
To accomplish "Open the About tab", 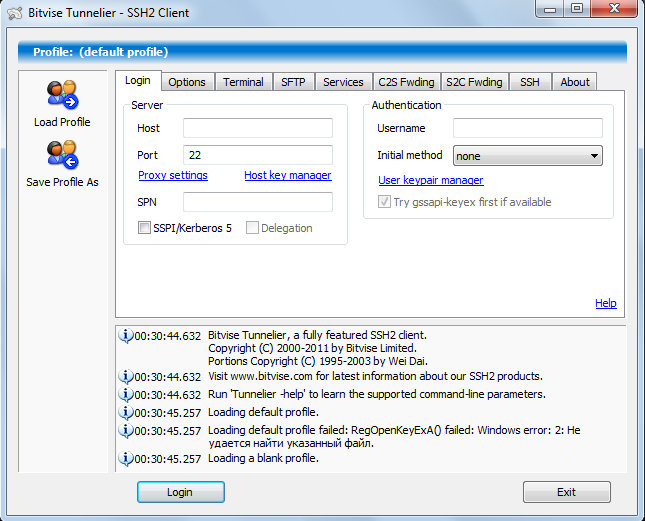I will pos(575,82).
